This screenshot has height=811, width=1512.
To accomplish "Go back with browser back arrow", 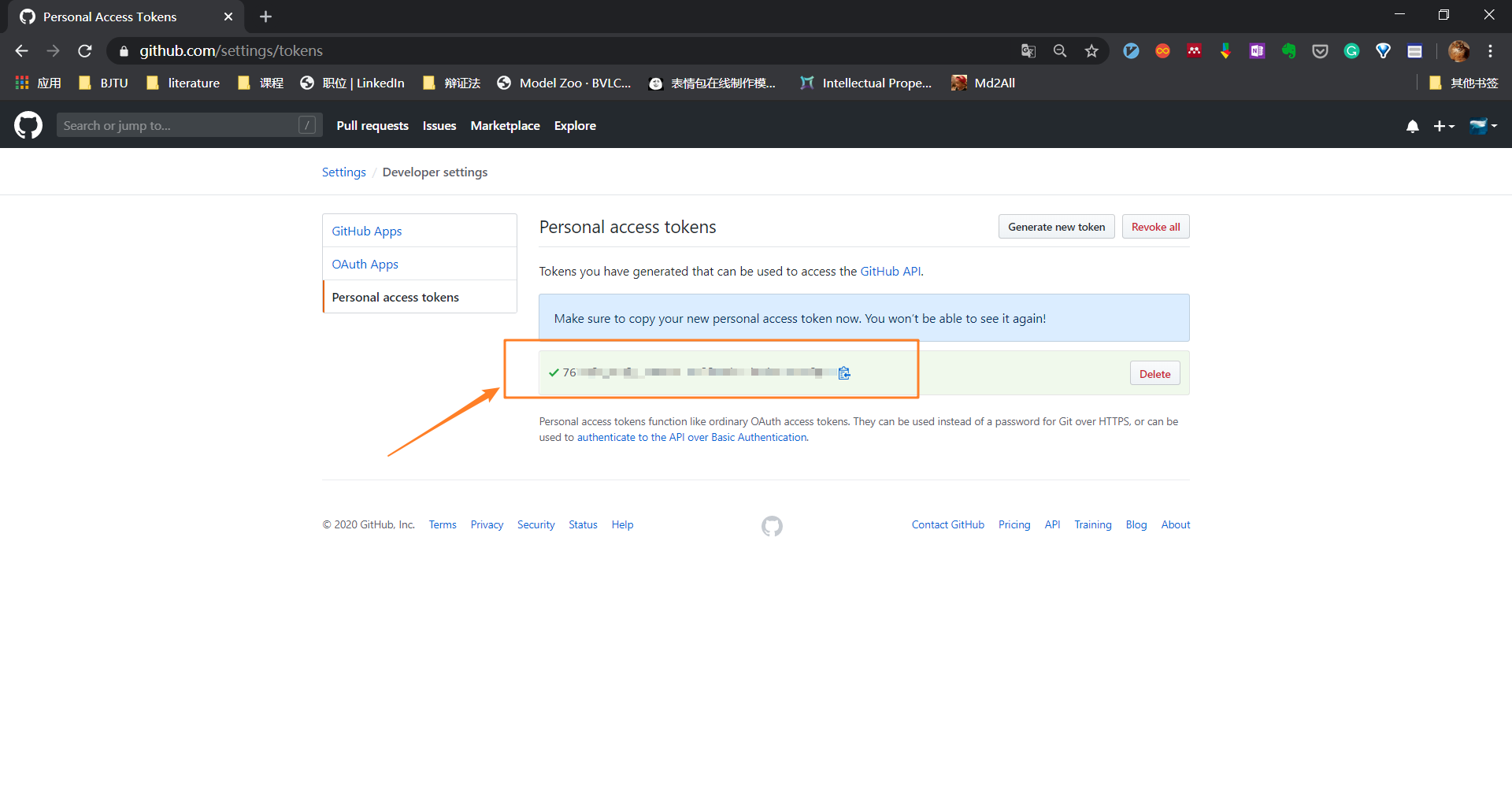I will click(x=21, y=51).
